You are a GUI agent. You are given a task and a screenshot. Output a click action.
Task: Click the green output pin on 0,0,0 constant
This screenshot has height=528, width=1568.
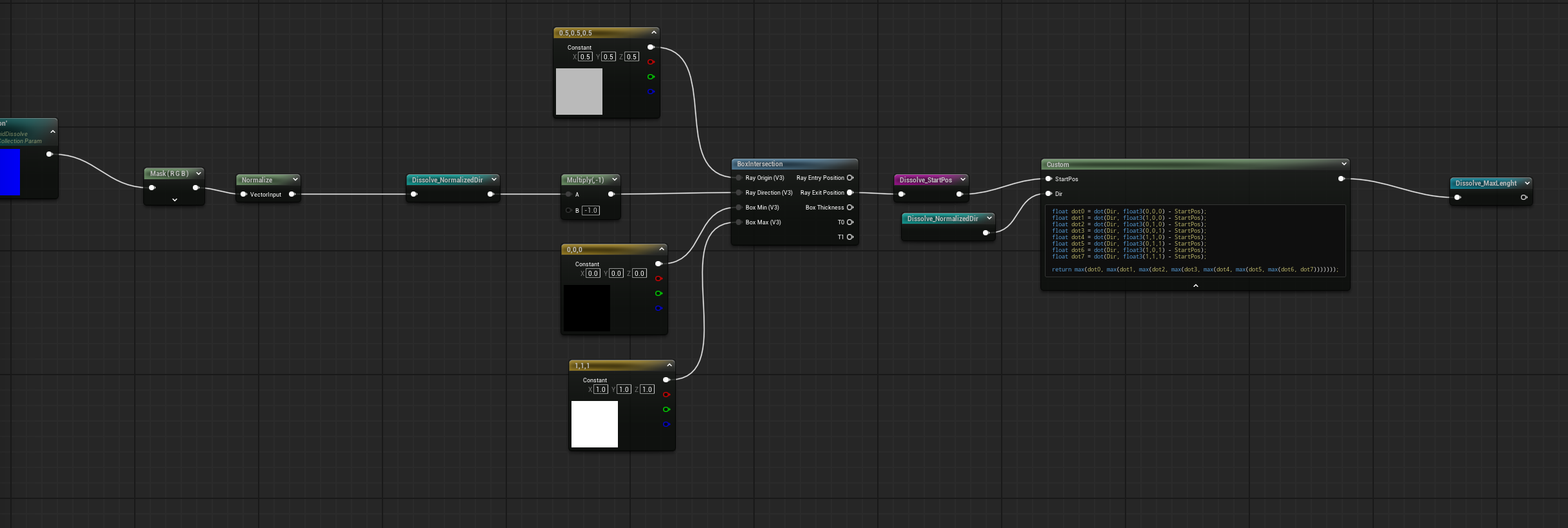click(x=659, y=293)
